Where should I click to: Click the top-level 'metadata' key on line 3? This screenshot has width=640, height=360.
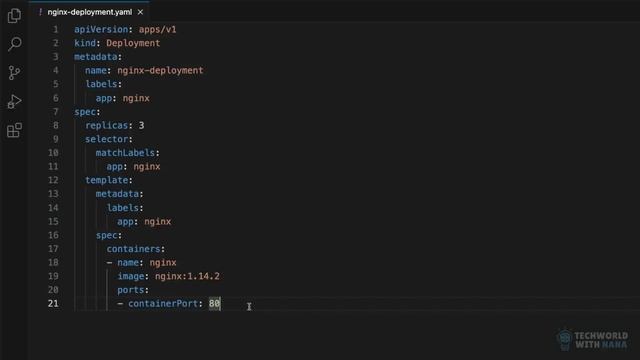[96, 57]
